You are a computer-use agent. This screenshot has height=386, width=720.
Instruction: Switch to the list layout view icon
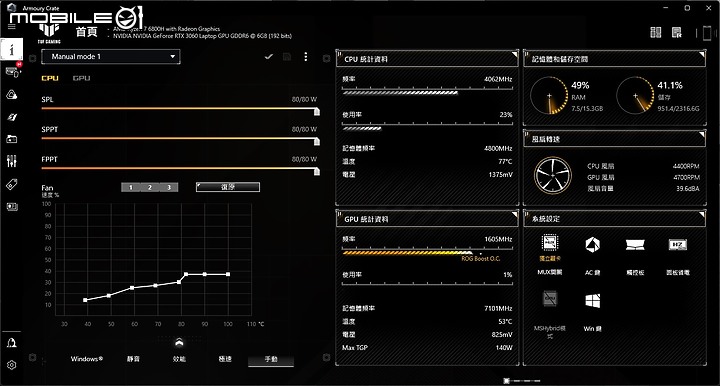click(x=677, y=32)
